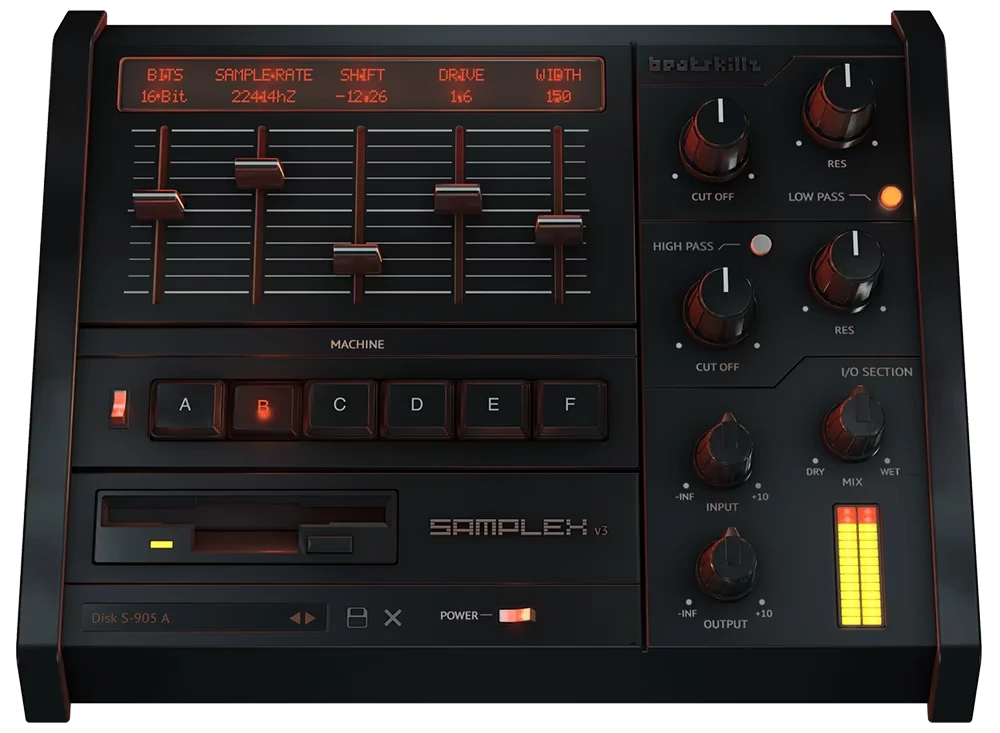Toggle the LOW PASS filter light button
1000x733 pixels.
890,197
